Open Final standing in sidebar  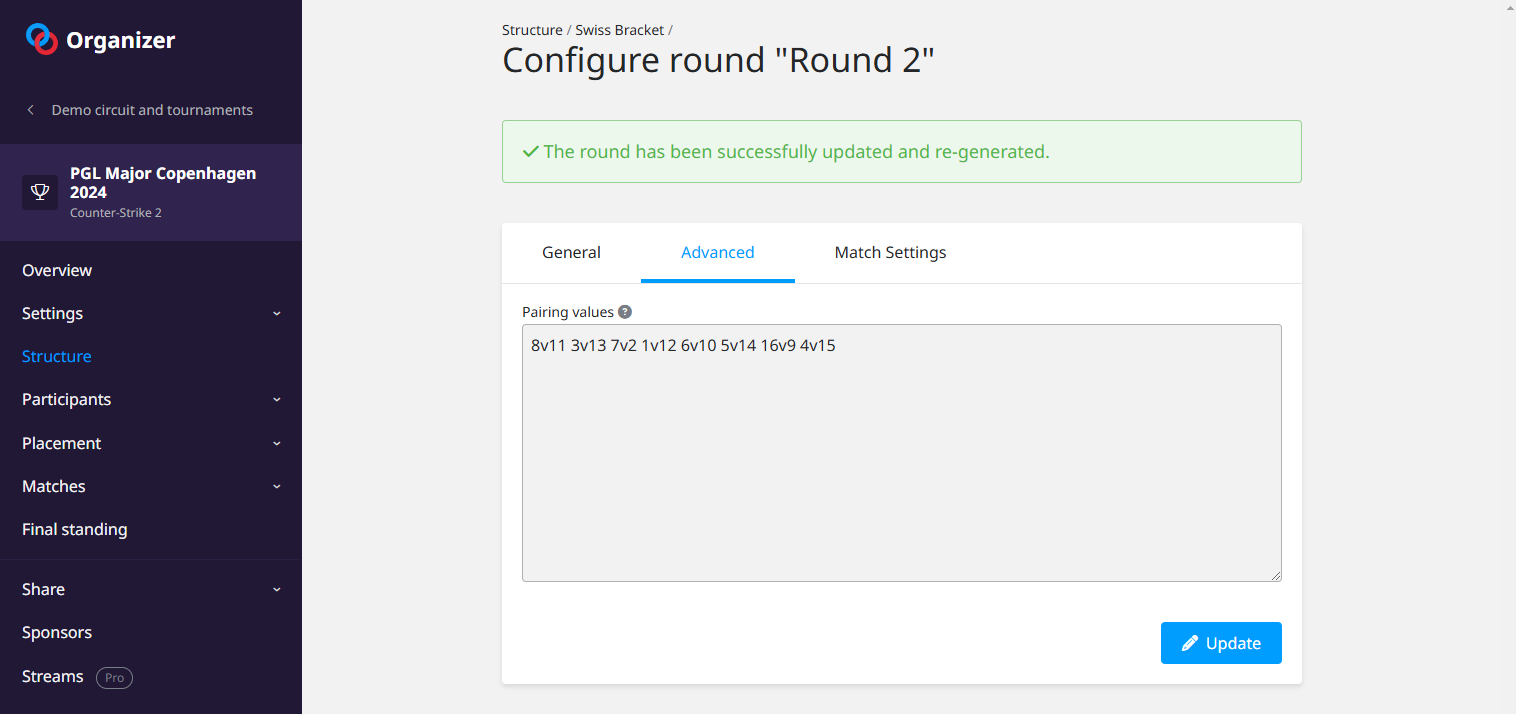click(75, 529)
